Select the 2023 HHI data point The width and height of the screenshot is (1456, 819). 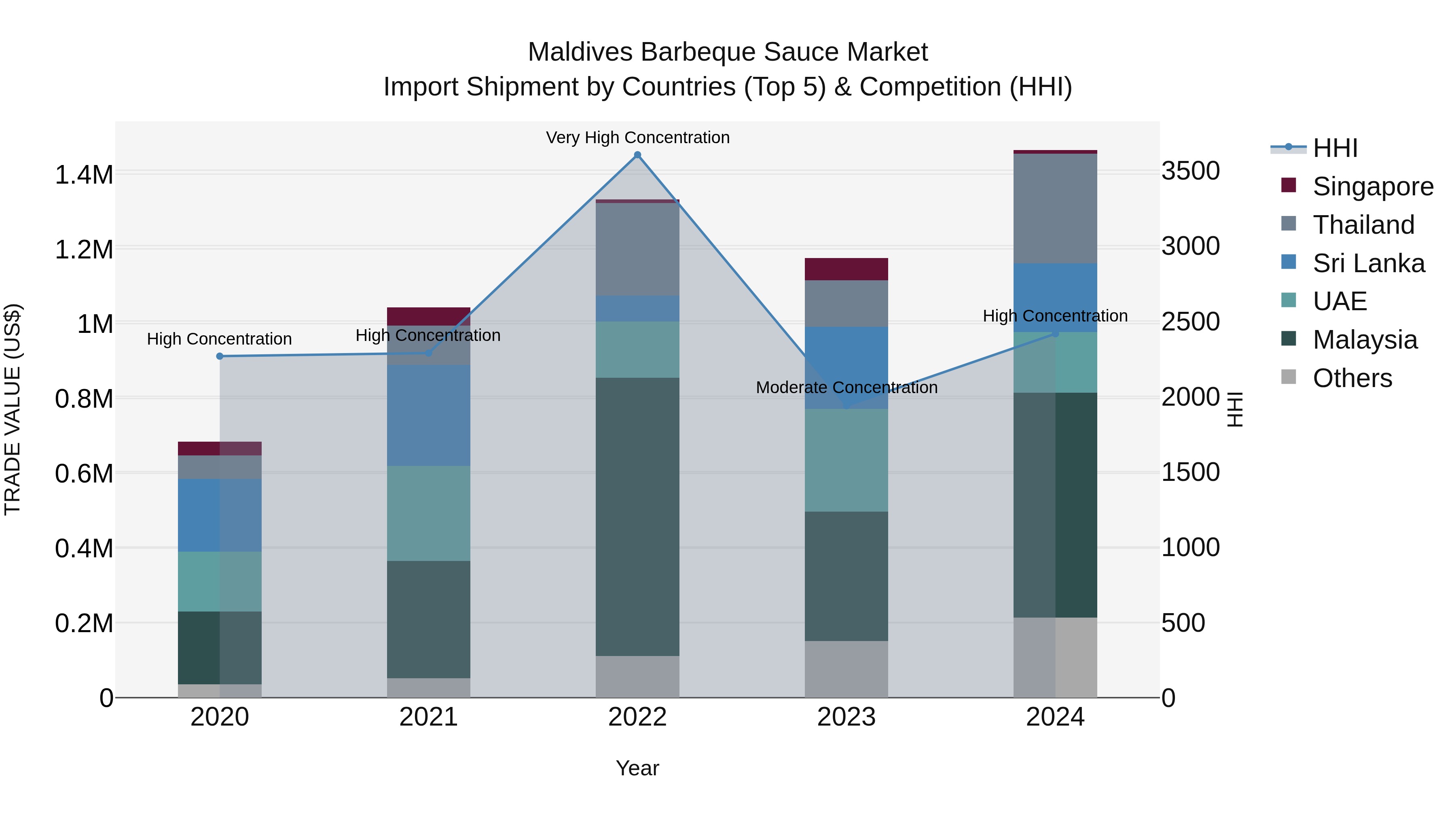[847, 406]
